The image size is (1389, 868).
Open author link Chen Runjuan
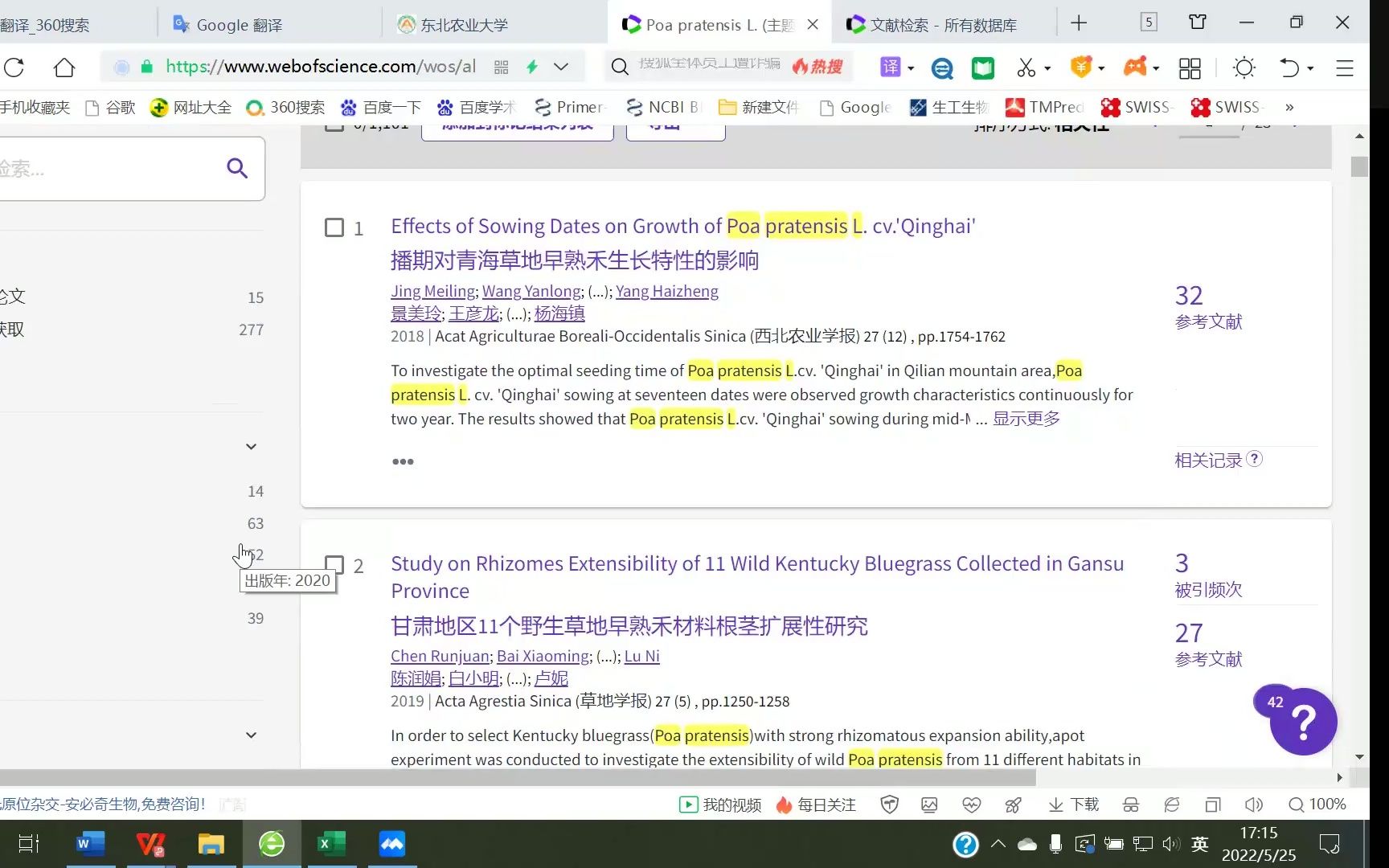(x=440, y=656)
